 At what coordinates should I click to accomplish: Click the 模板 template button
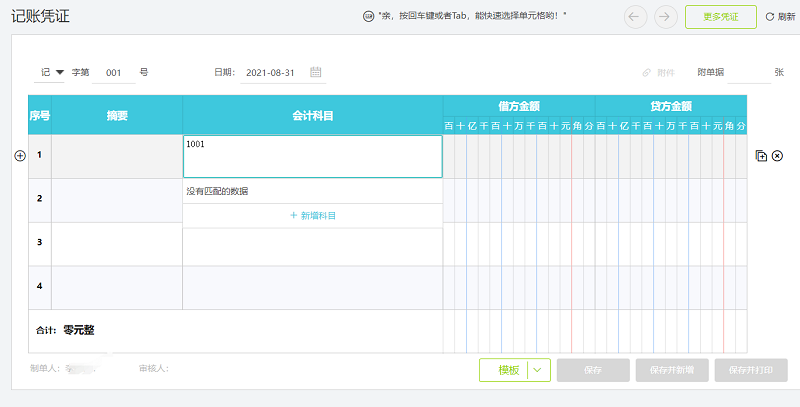[x=508, y=370]
